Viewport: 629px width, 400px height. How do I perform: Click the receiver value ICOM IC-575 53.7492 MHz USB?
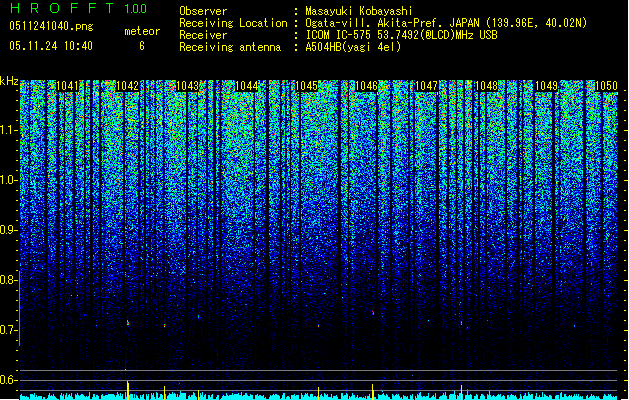pos(401,35)
